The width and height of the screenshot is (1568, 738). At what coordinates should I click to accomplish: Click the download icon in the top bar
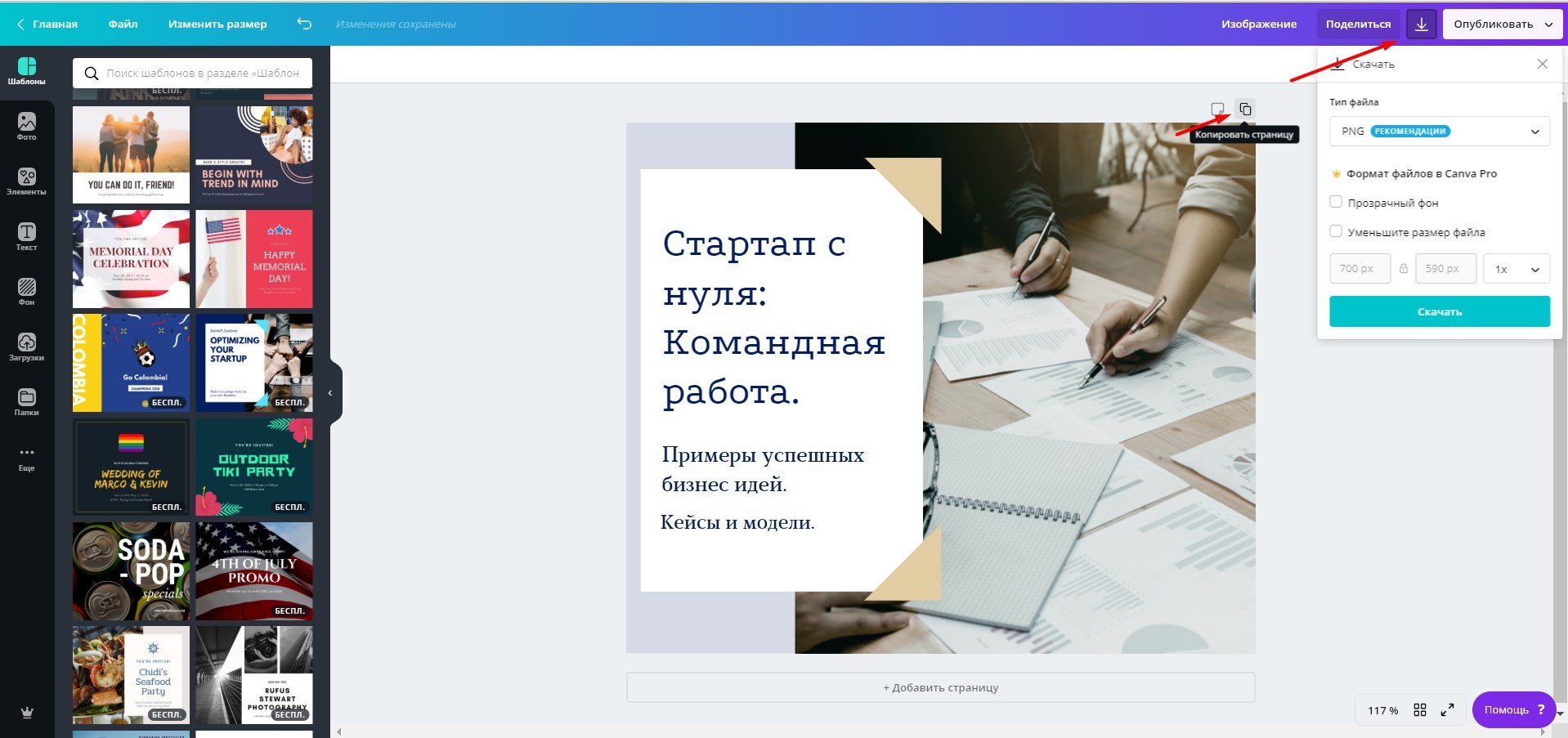[1422, 24]
